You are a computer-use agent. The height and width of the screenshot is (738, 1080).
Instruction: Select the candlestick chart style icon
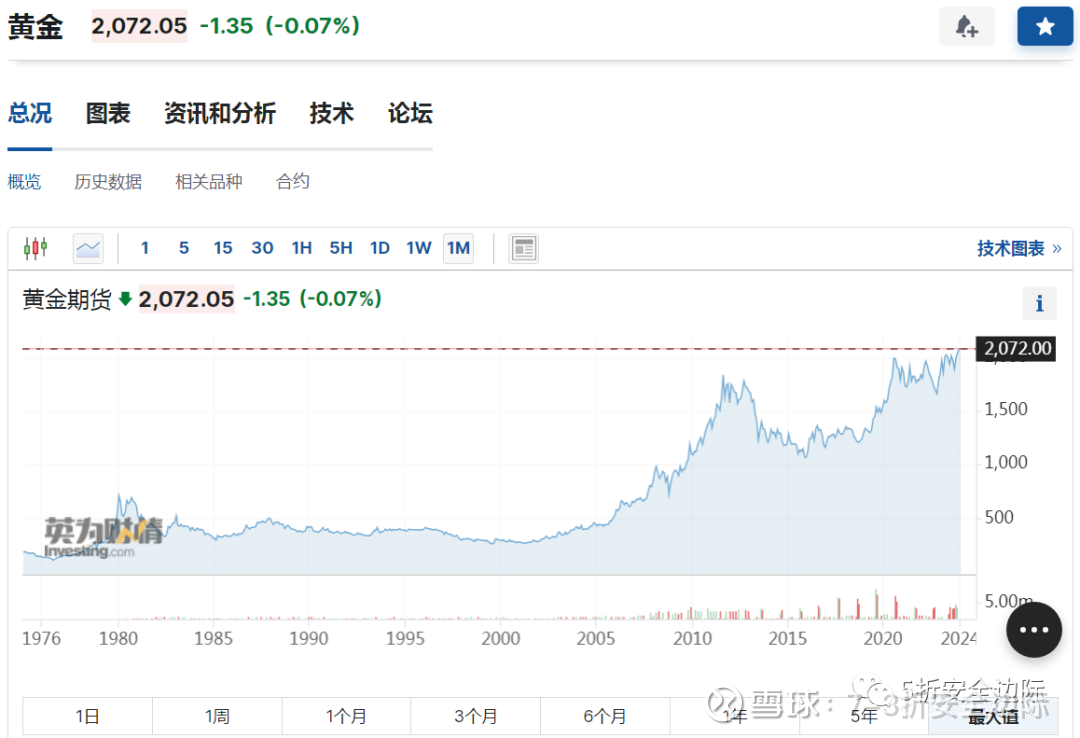[x=36, y=247]
